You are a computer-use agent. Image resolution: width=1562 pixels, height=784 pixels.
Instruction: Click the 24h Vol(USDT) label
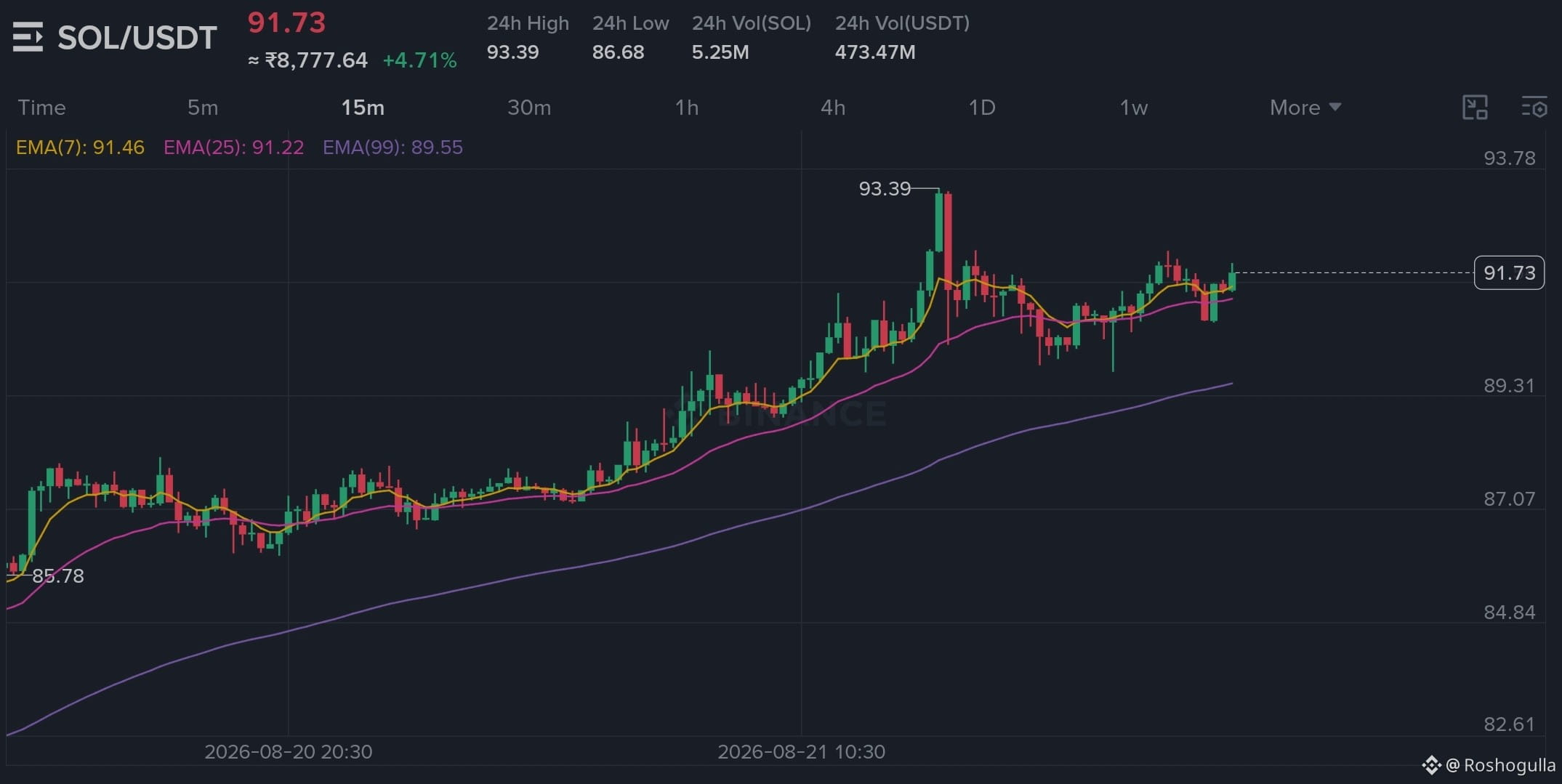(902, 23)
